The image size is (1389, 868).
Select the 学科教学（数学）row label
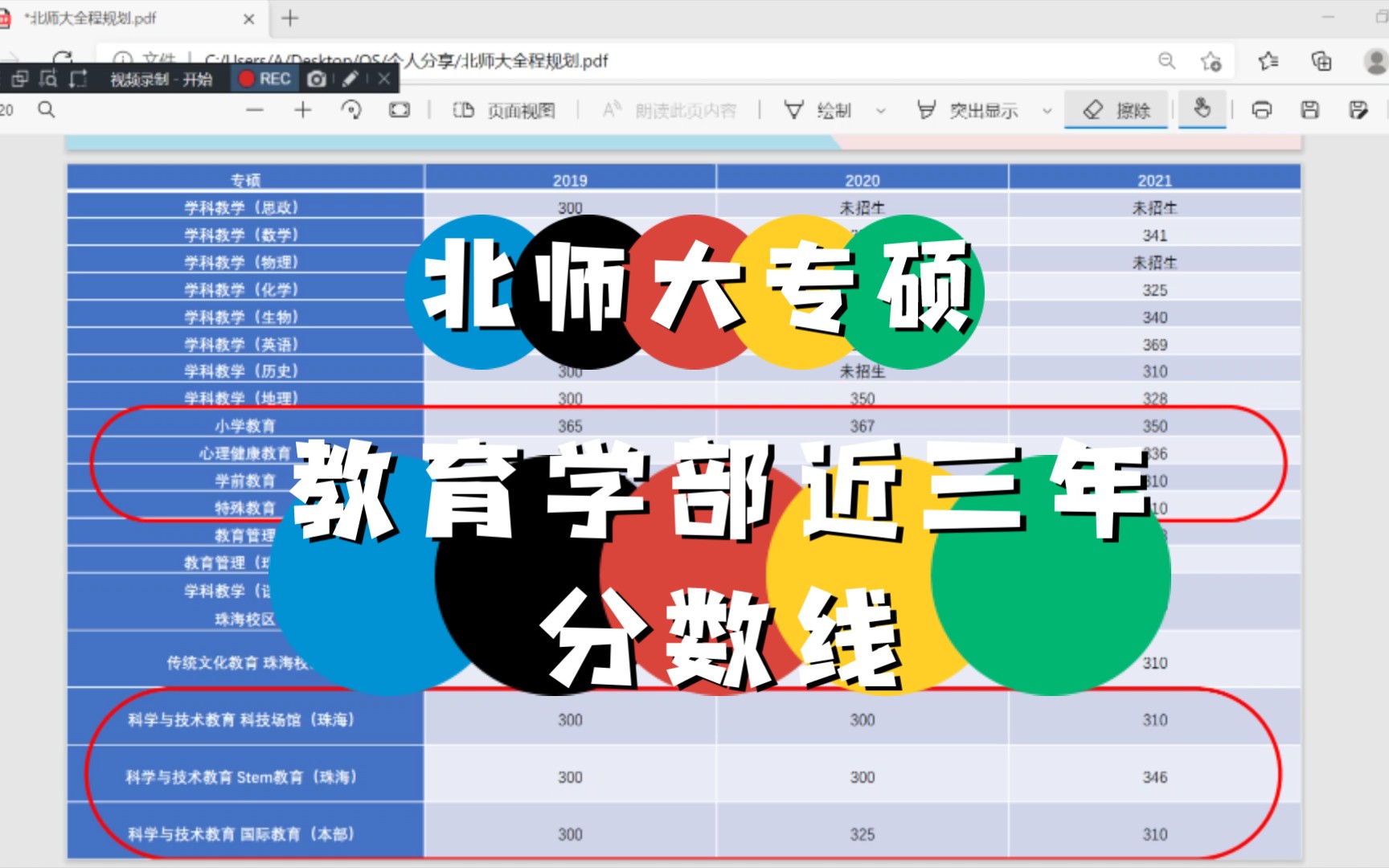coord(242,235)
